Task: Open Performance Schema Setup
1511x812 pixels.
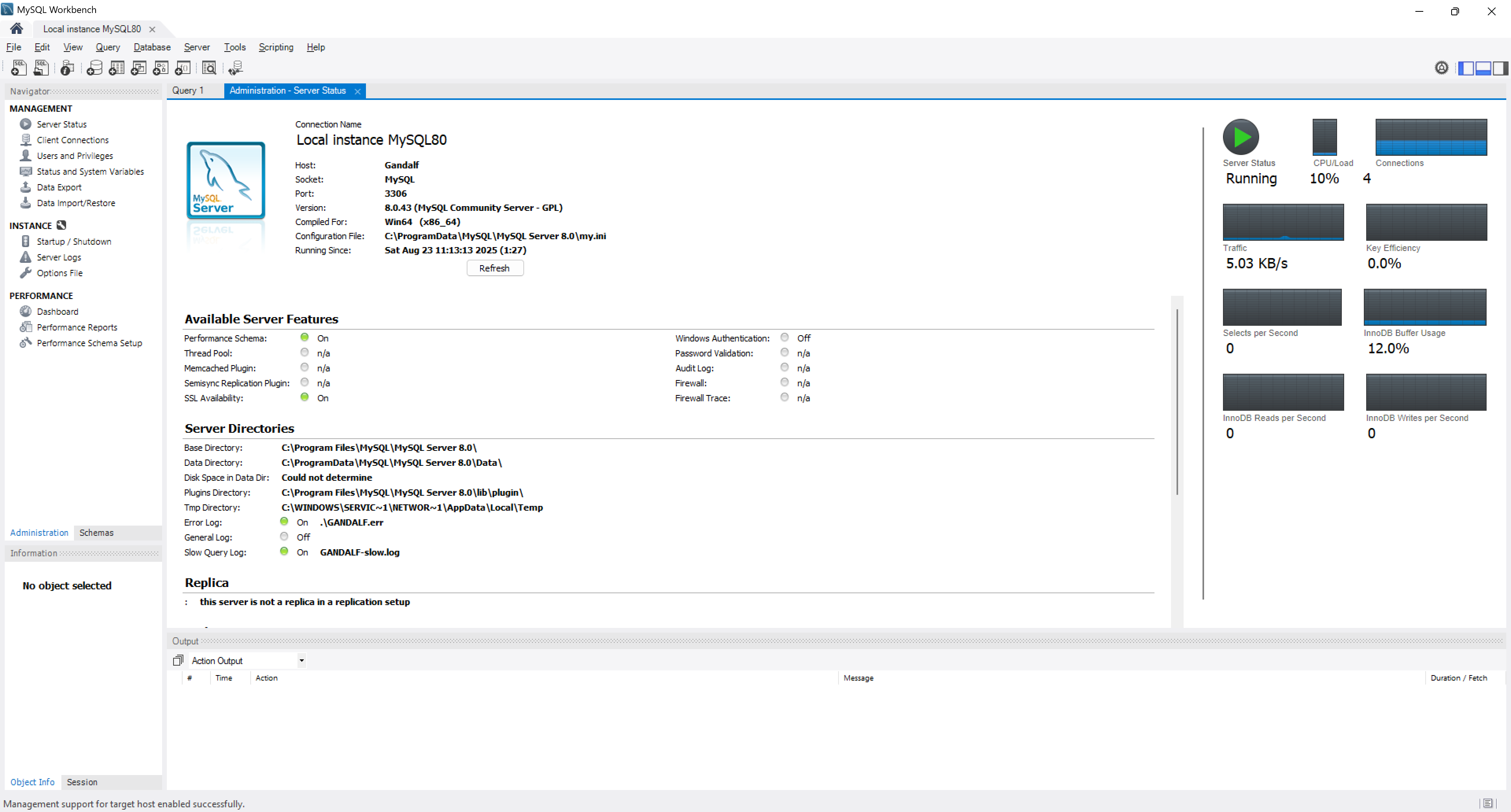Action: point(89,343)
